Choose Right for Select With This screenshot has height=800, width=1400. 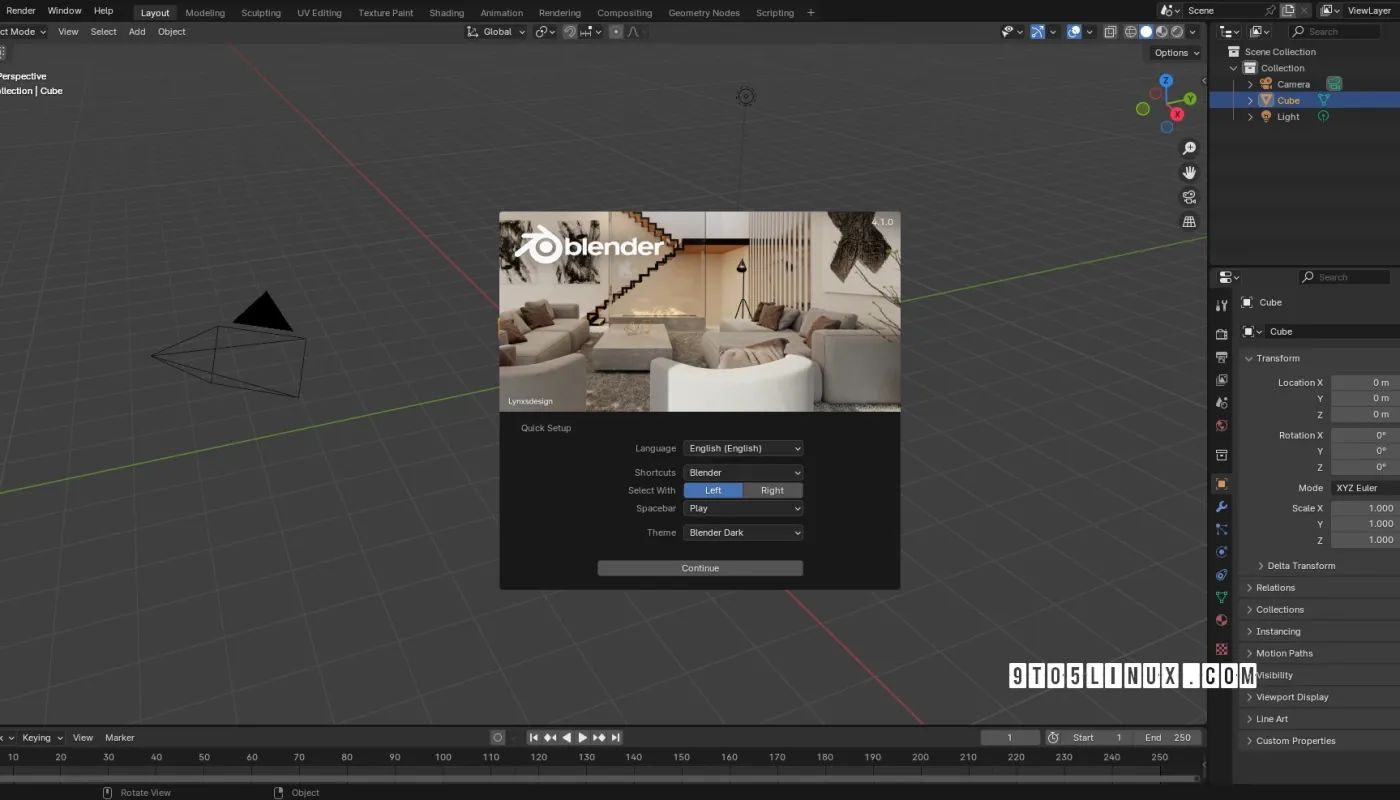pos(772,490)
